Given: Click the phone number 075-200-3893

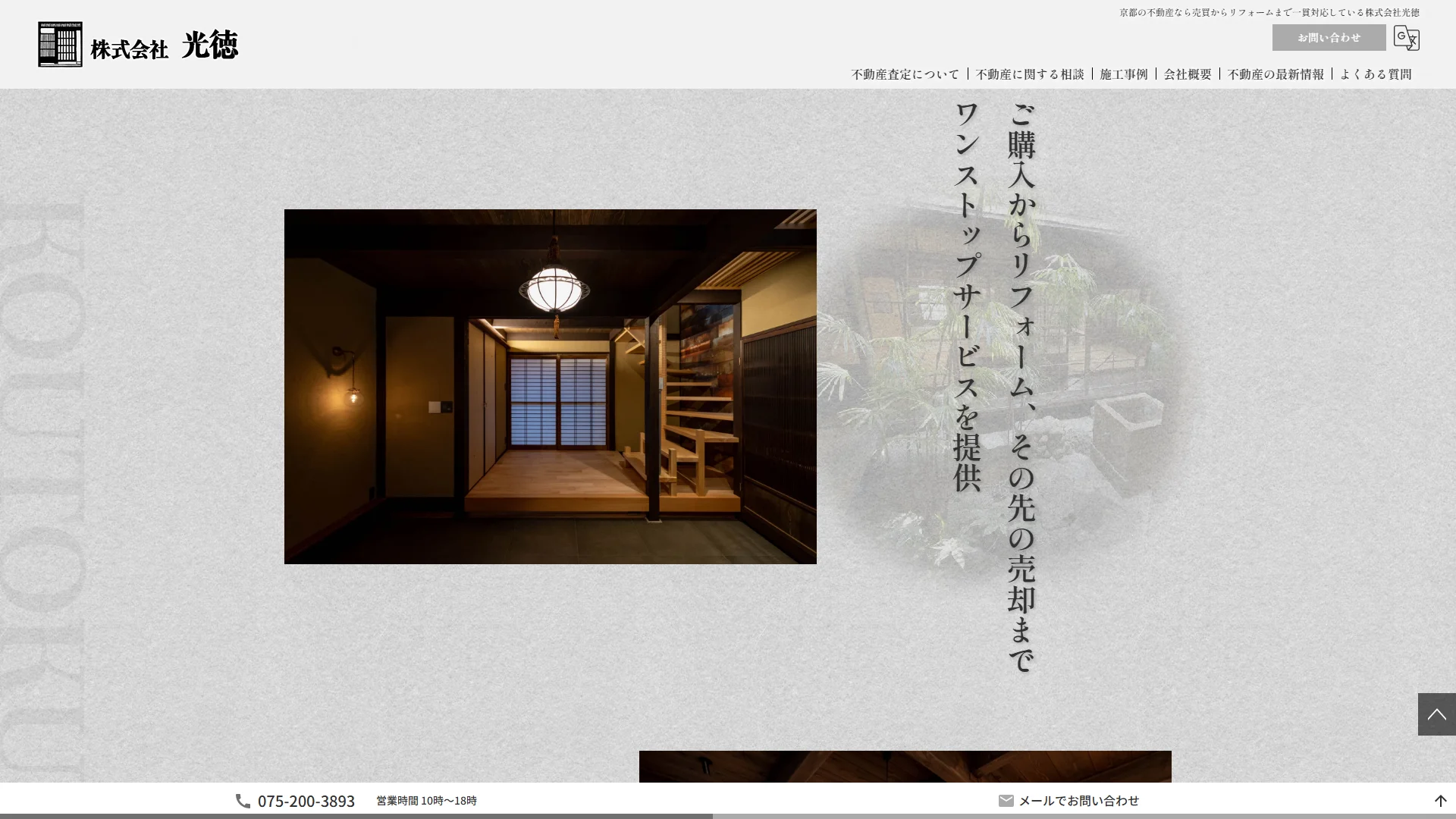Looking at the screenshot, I should tap(306, 801).
